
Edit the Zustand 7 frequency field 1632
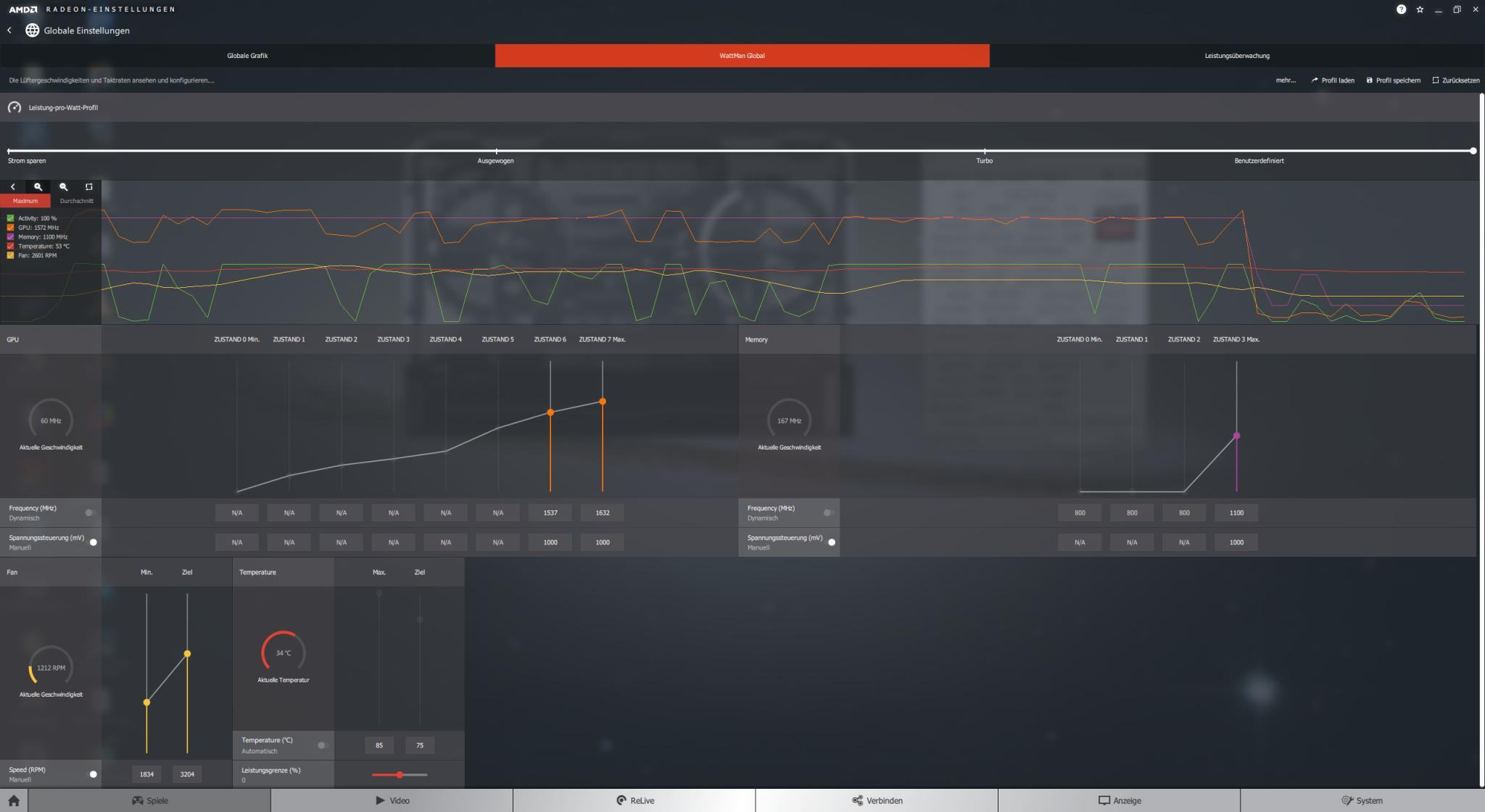(603, 513)
